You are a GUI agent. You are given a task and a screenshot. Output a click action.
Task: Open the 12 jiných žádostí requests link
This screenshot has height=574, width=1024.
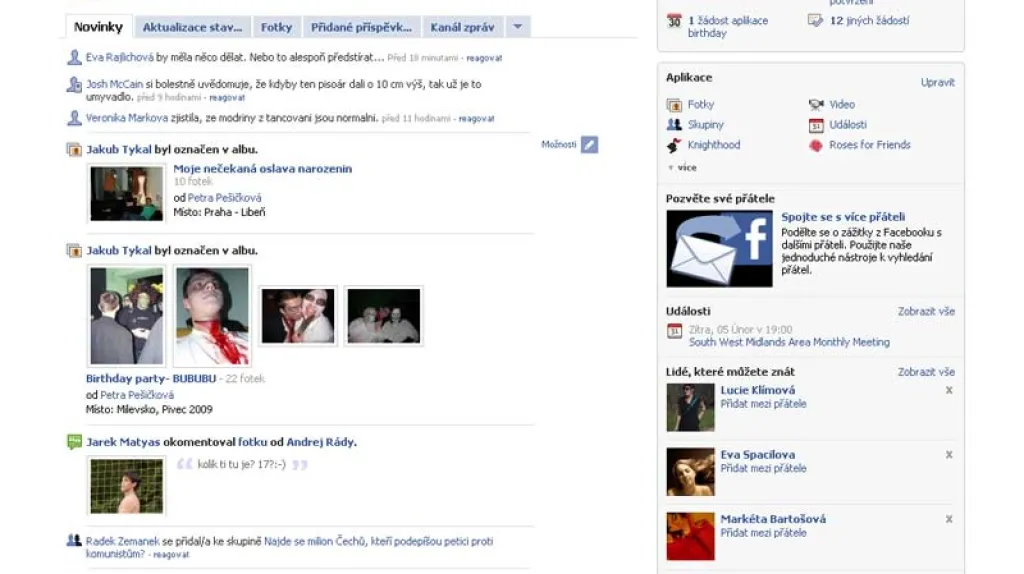(869, 20)
